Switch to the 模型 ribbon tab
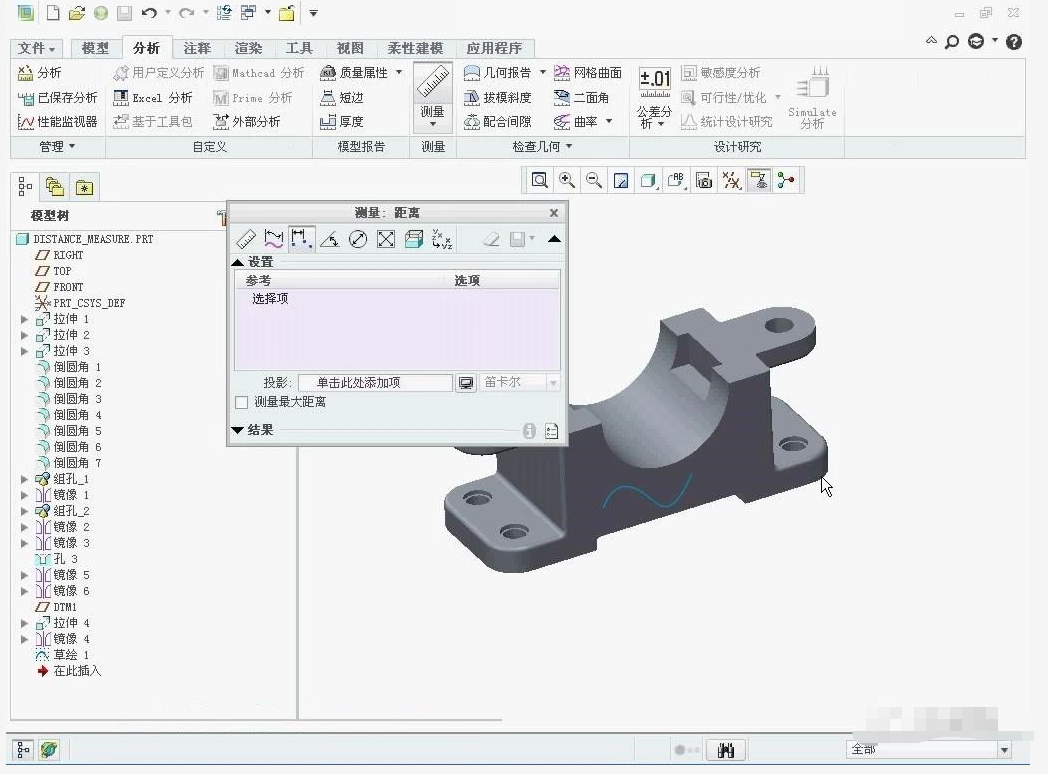Viewport: 1048px width, 774px height. pyautogui.click(x=95, y=48)
